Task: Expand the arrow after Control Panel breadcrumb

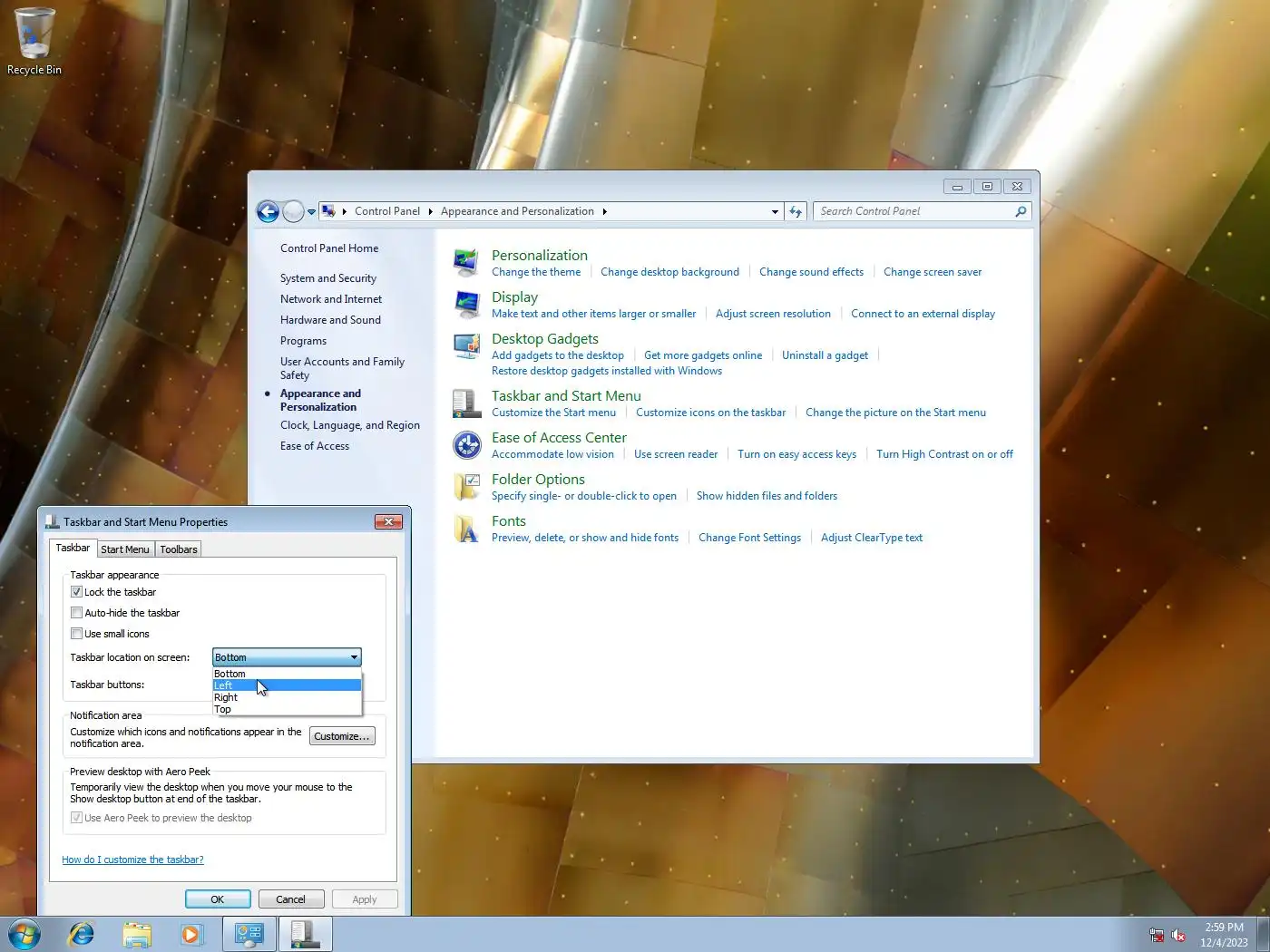Action: pyautogui.click(x=431, y=211)
